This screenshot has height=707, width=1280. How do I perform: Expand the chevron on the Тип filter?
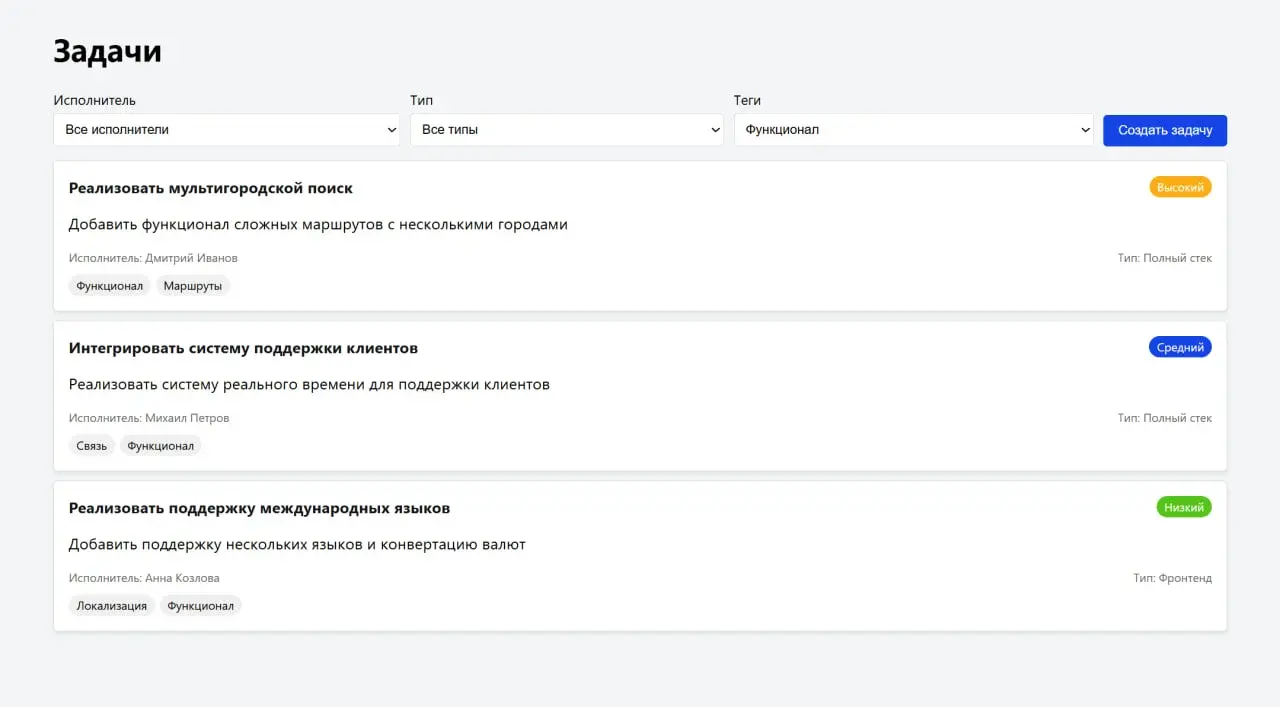coord(714,130)
